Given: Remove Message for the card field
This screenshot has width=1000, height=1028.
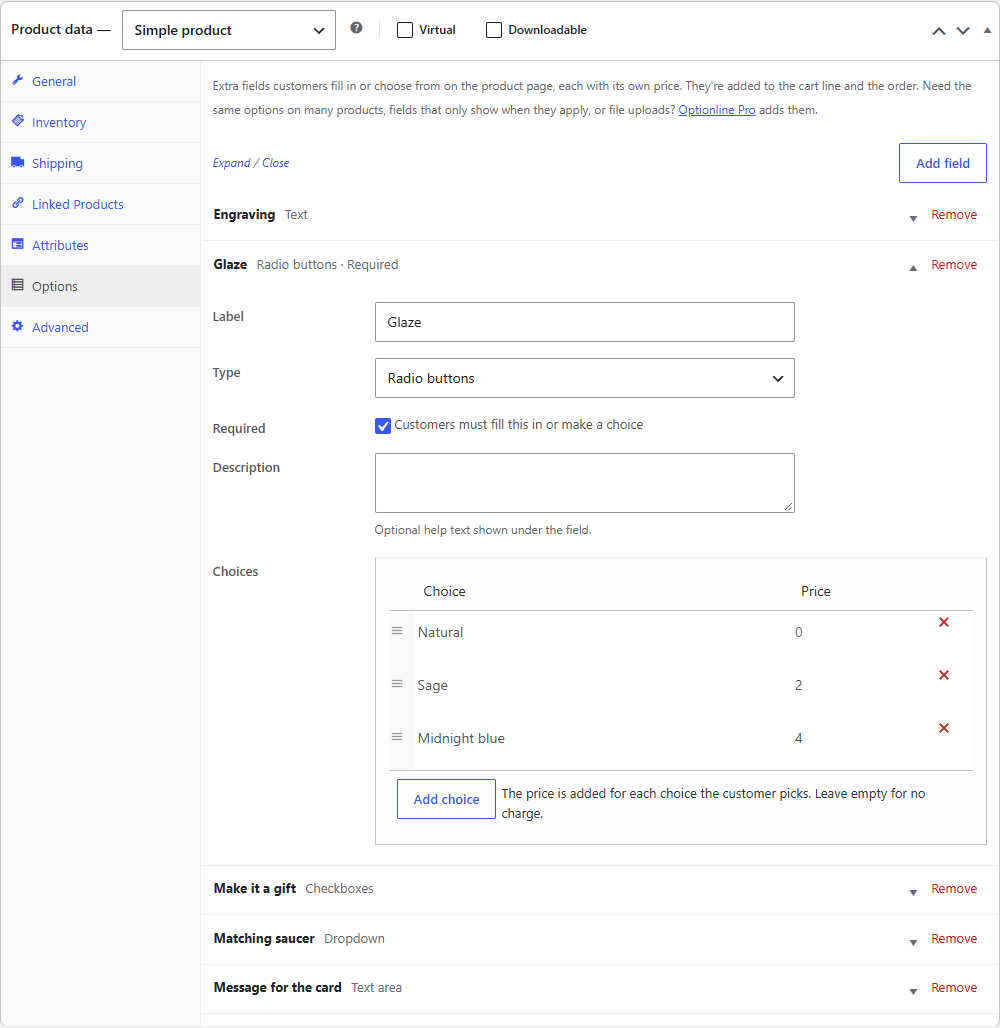Looking at the screenshot, I should click(954, 987).
